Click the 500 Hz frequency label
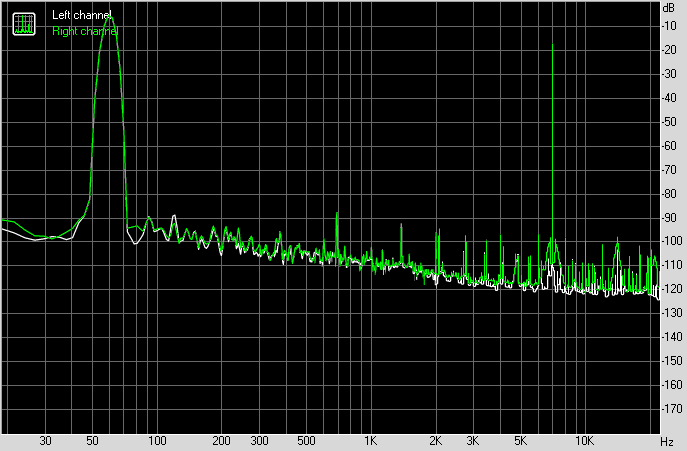This screenshot has height=451, width=687. [306, 441]
